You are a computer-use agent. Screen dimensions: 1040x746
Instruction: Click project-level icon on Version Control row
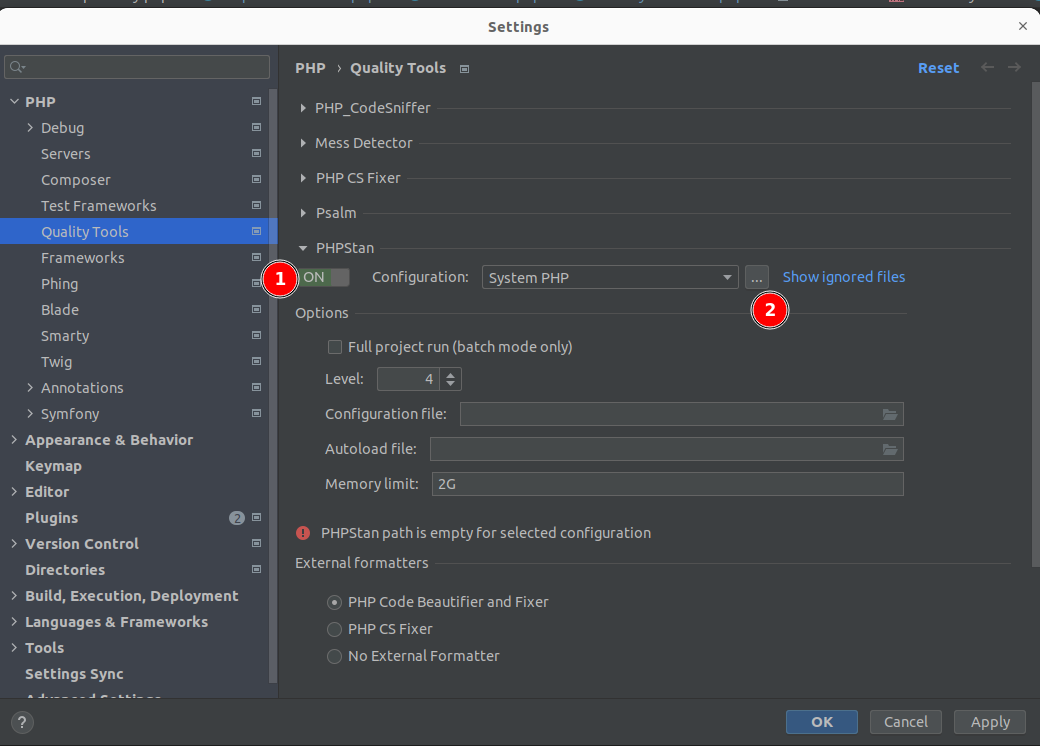pos(256,543)
